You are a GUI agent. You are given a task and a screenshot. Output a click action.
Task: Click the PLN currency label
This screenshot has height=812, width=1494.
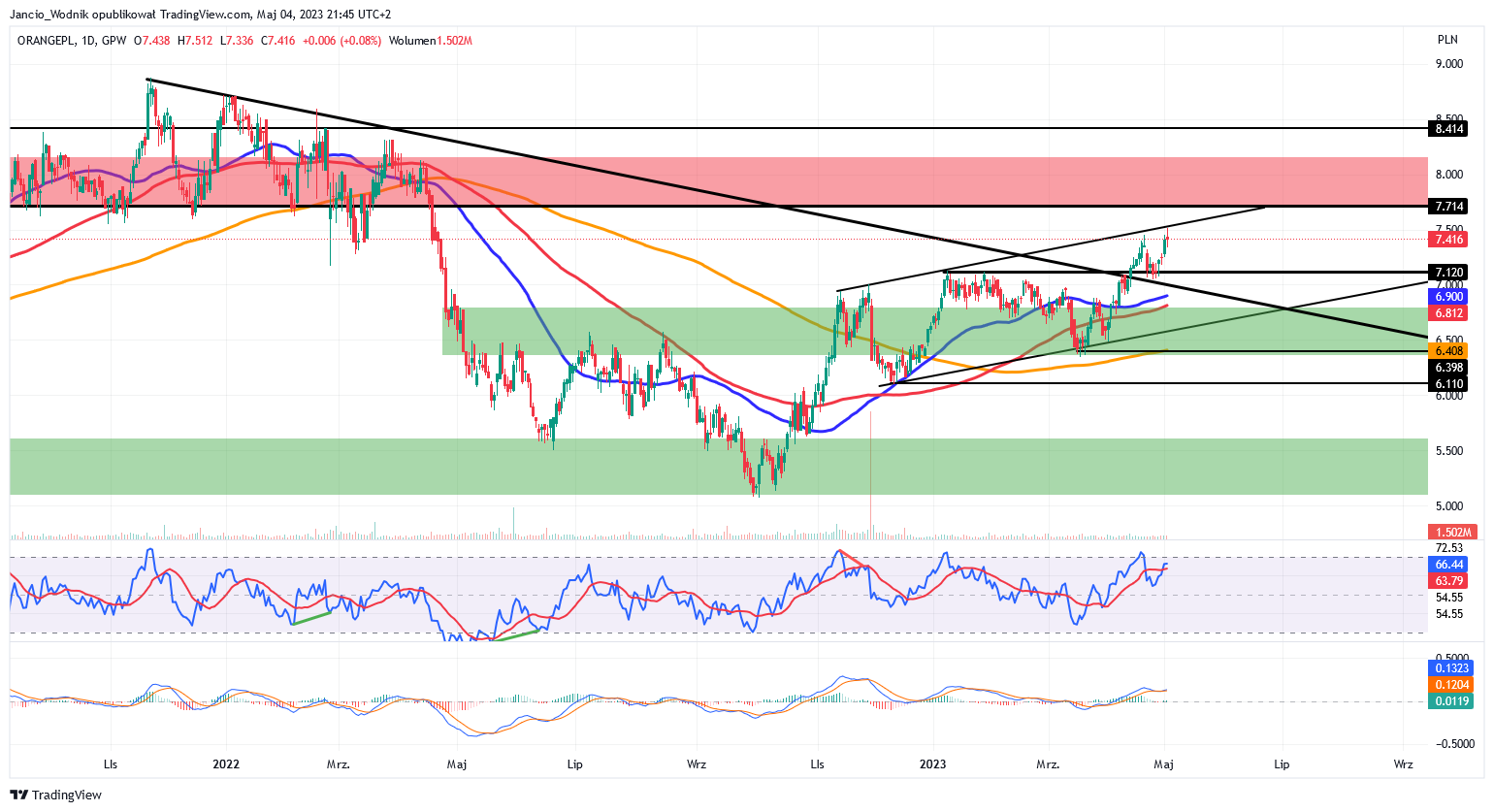point(1447,40)
